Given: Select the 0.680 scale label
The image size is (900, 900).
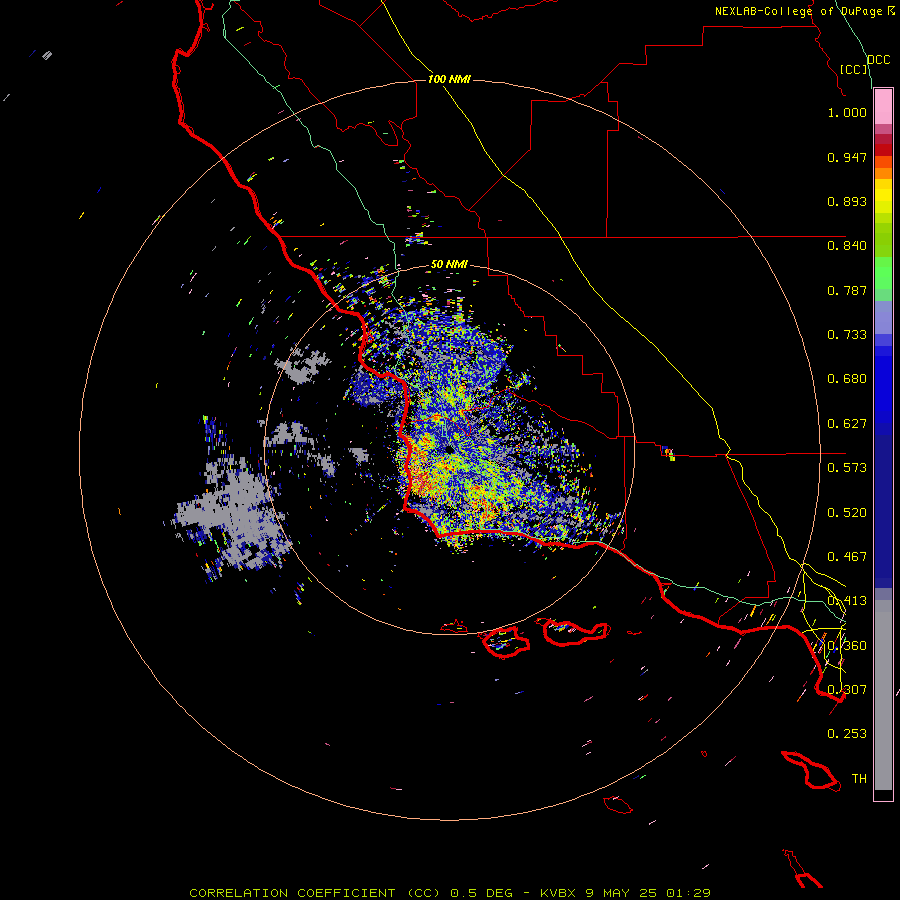Looking at the screenshot, I should click(x=847, y=379).
